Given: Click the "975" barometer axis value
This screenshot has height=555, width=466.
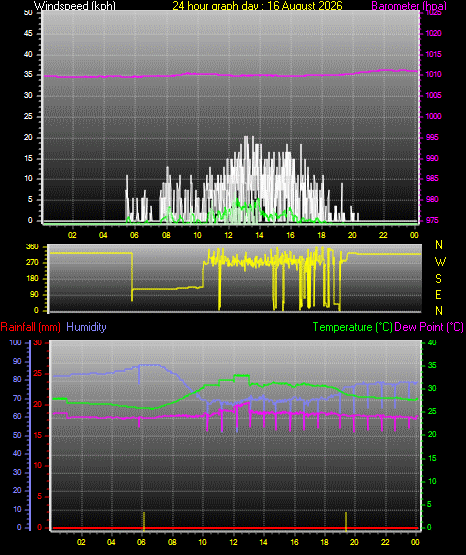Looking at the screenshot, I should 432,220.
